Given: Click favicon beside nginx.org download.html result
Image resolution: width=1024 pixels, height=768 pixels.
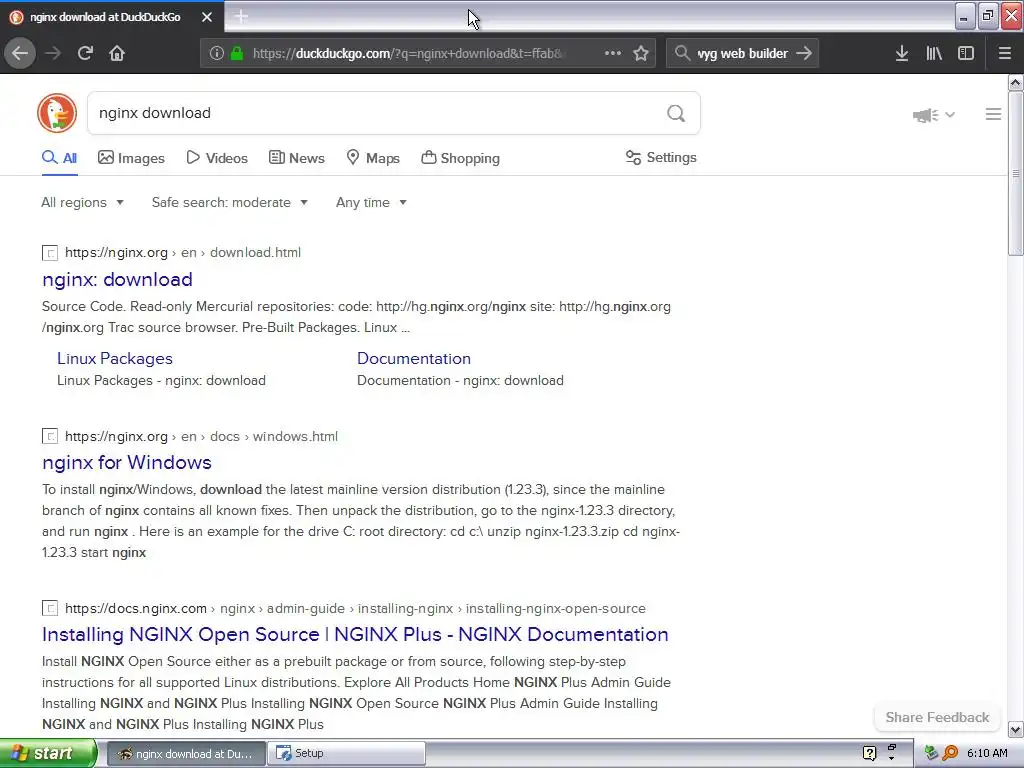Looking at the screenshot, I should [x=50, y=253].
